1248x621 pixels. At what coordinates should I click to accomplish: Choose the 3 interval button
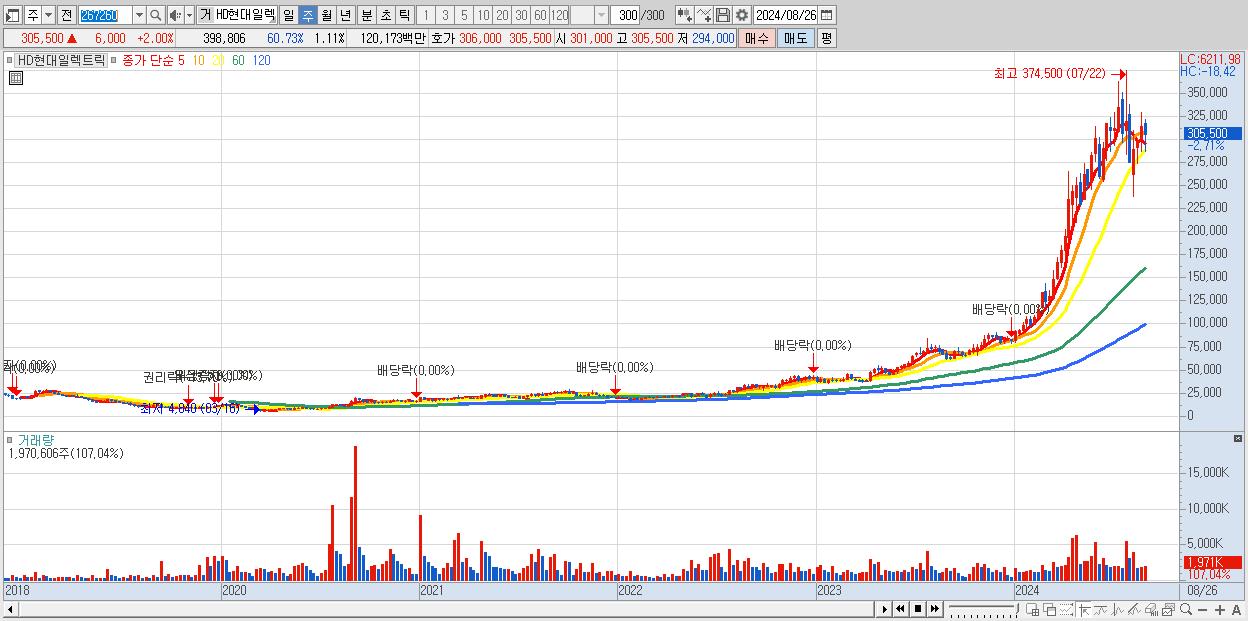point(445,15)
